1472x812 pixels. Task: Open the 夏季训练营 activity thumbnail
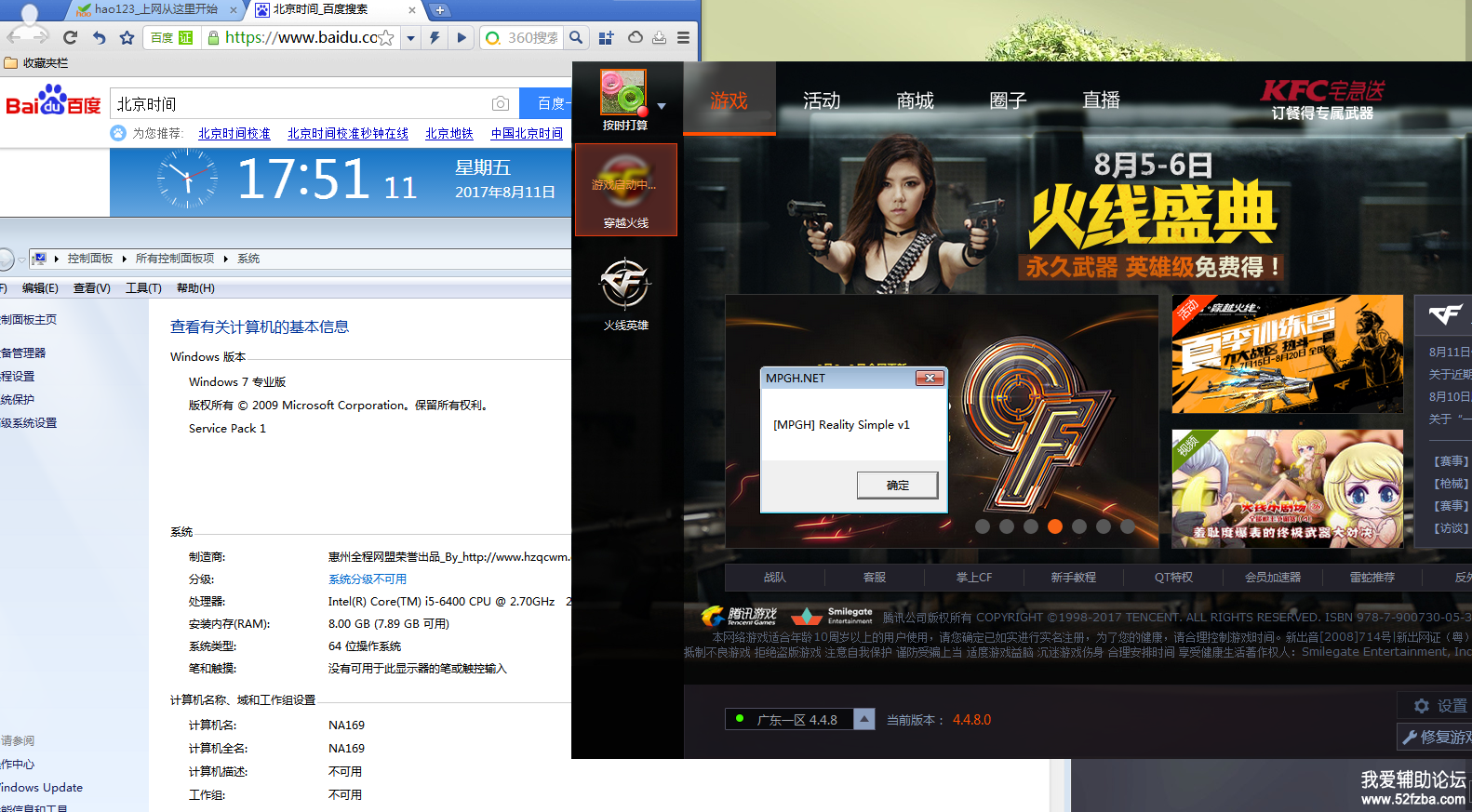1287,354
